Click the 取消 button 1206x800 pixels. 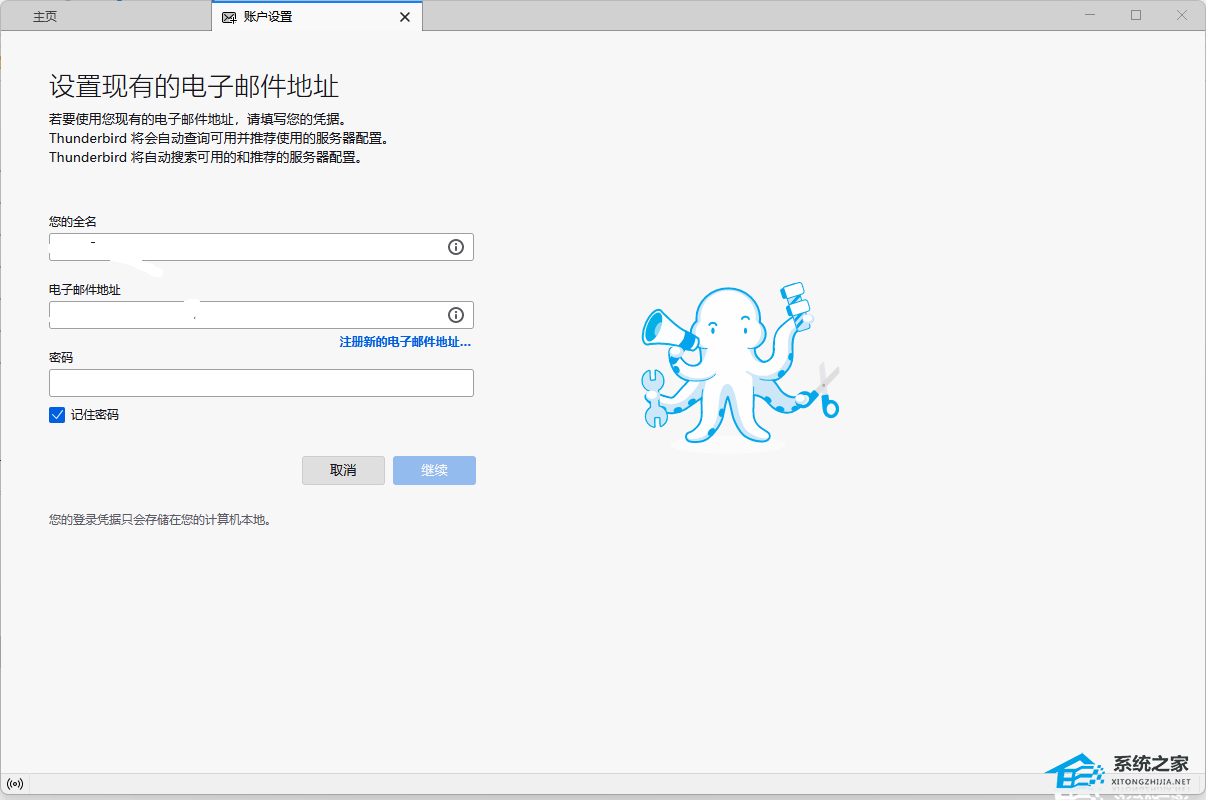(x=343, y=470)
